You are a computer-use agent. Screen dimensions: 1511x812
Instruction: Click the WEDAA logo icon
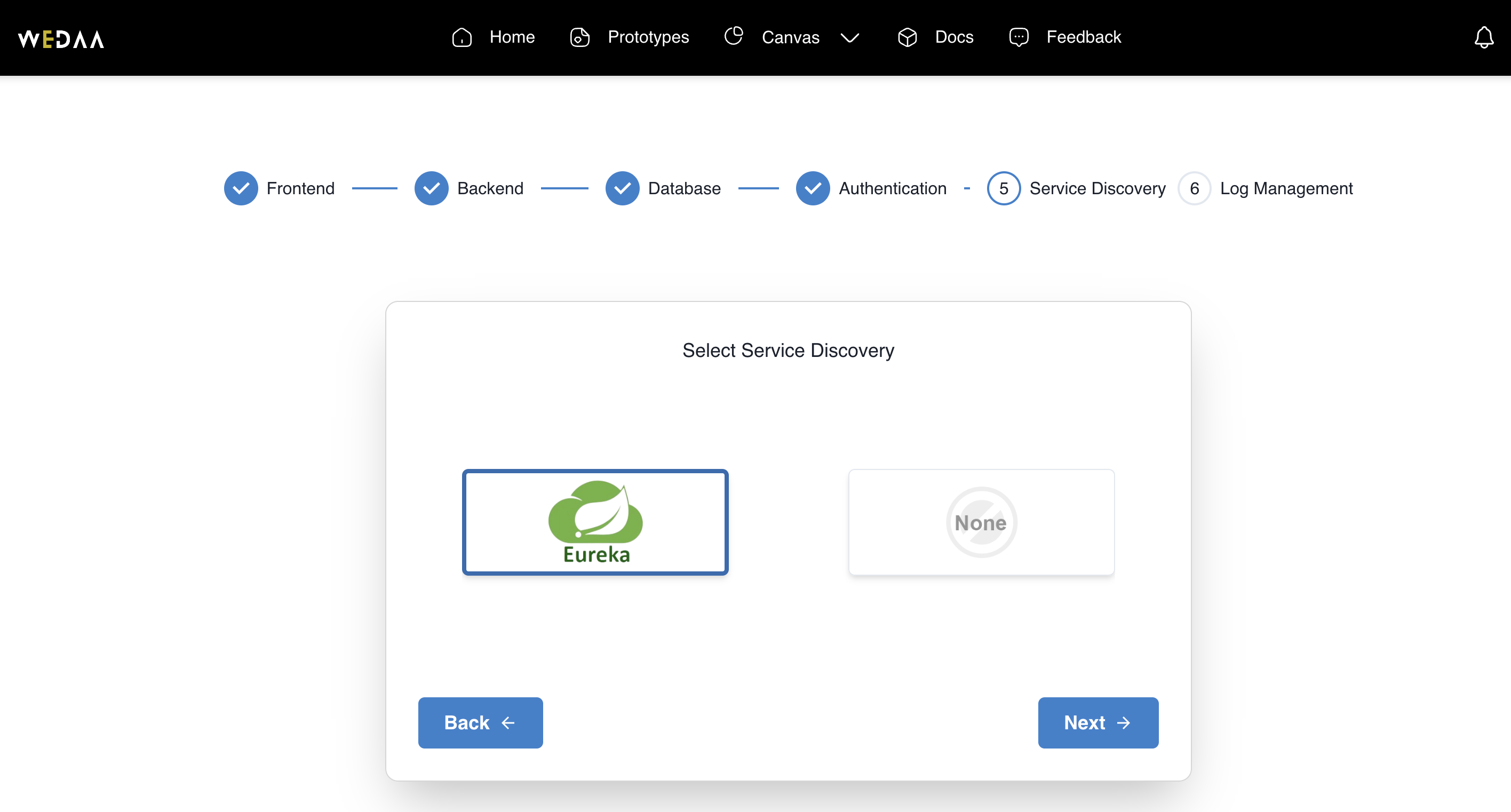62,37
